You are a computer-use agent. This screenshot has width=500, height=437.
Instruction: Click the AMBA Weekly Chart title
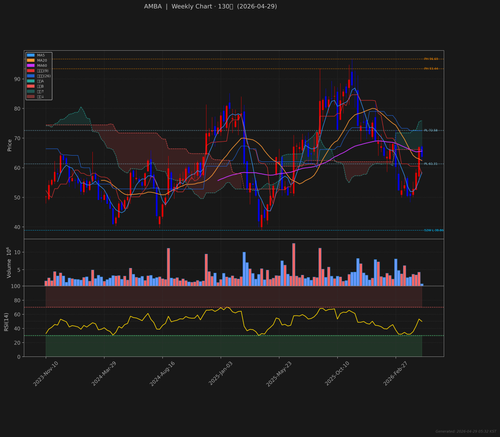(x=210, y=6)
